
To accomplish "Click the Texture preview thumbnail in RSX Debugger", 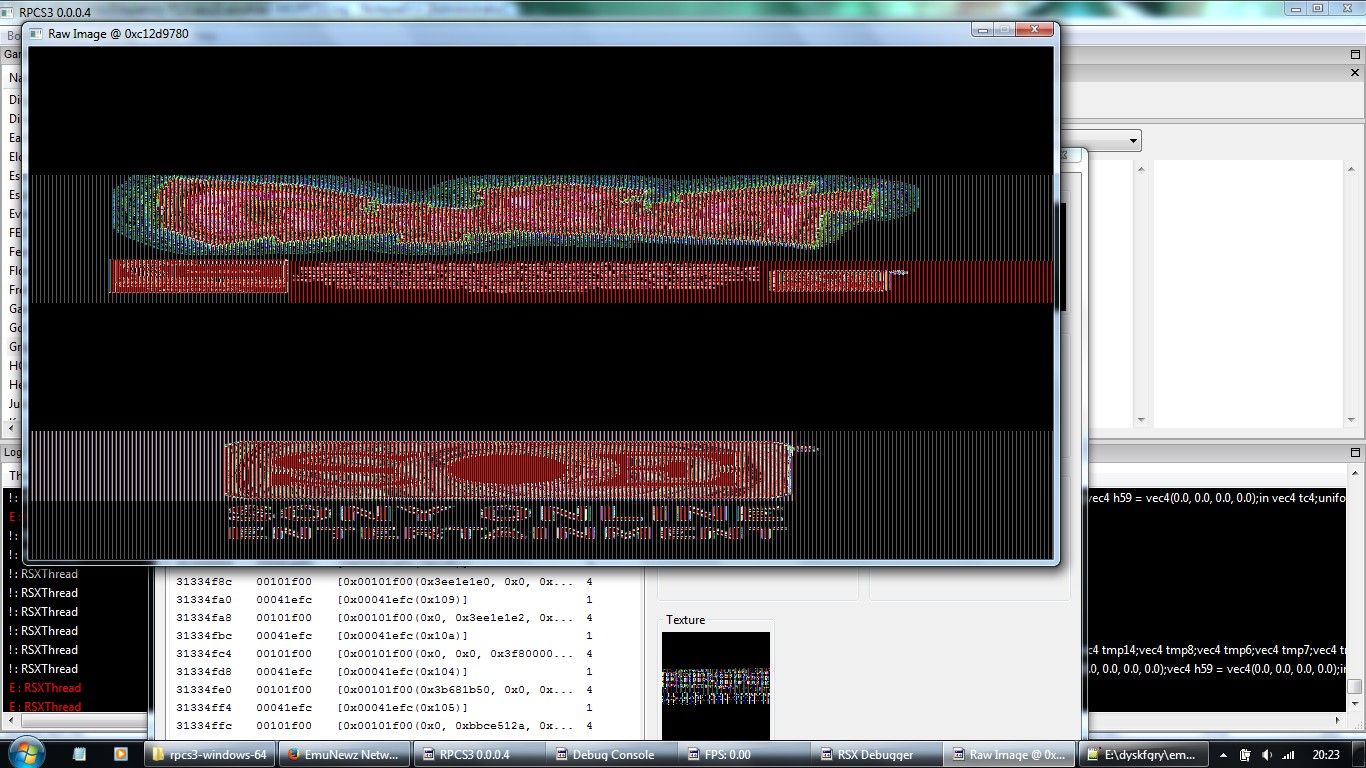I will coord(716,685).
